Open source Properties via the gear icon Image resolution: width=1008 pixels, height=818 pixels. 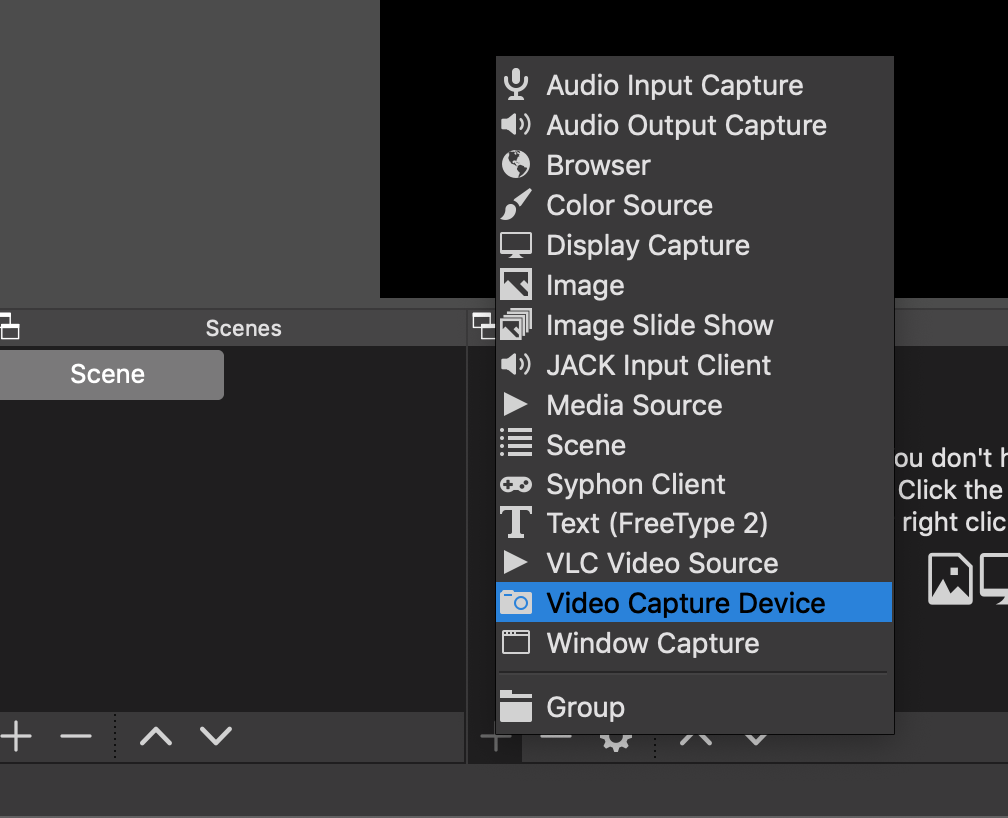[616, 737]
